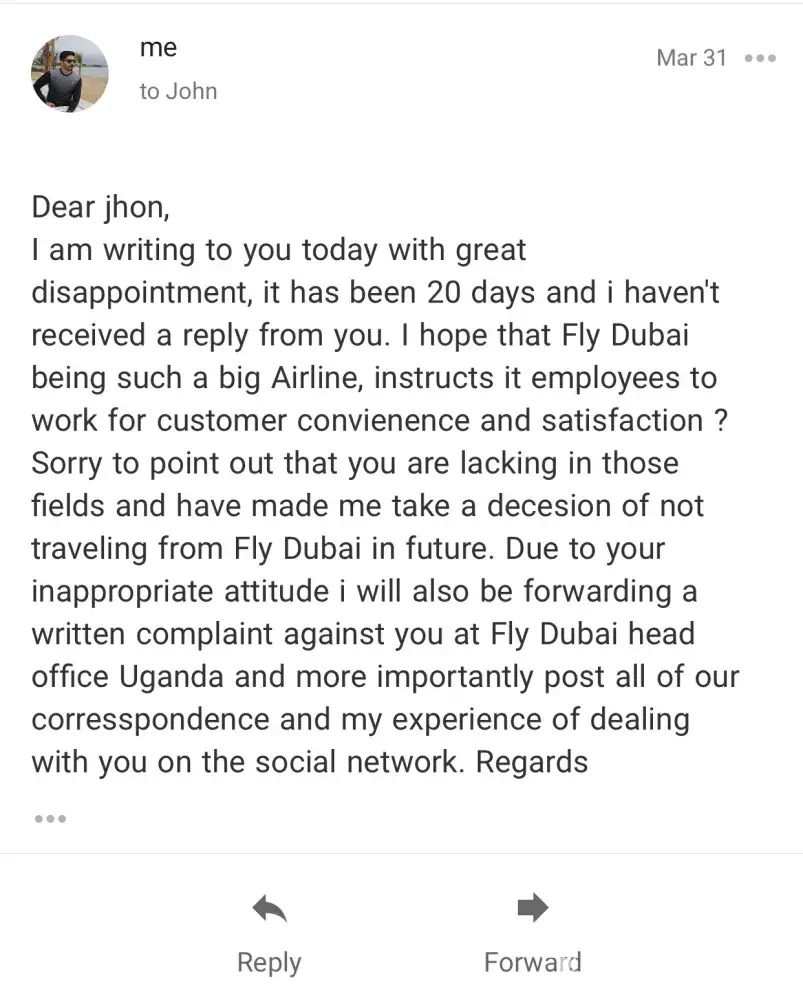Click the Reply arrow icon
Image resolution: width=803 pixels, height=1000 pixels.
269,908
